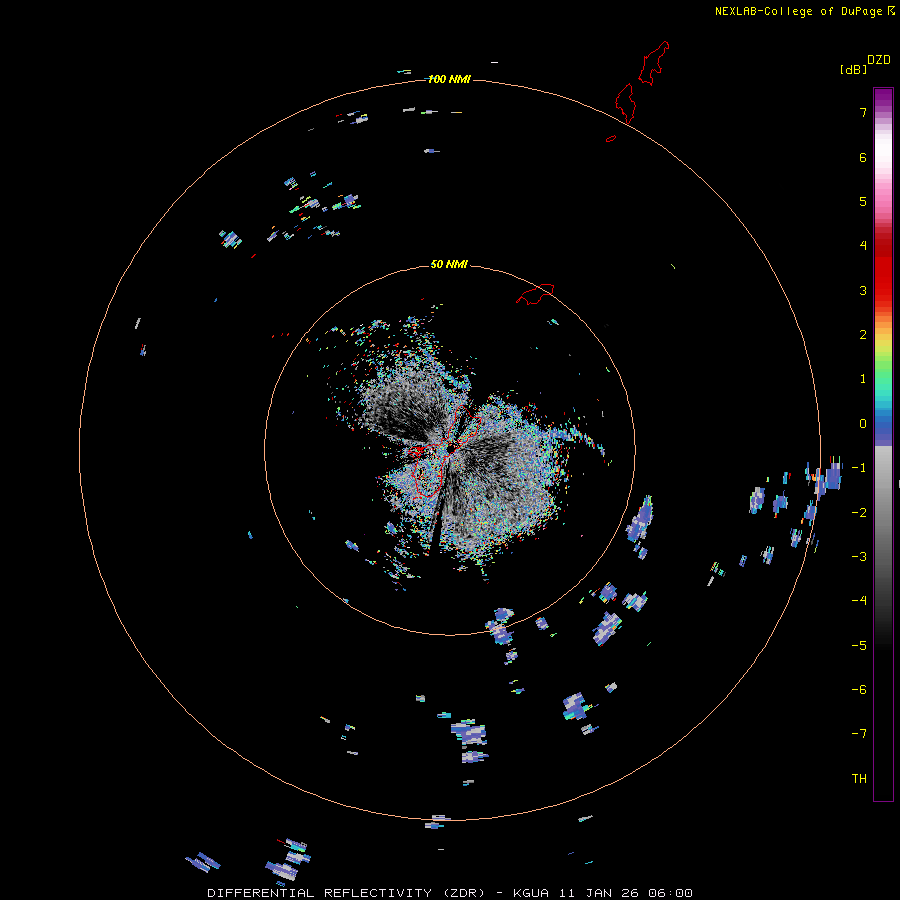Select the -6 value on the scale
Image resolution: width=900 pixels, height=900 pixels.
coord(859,690)
